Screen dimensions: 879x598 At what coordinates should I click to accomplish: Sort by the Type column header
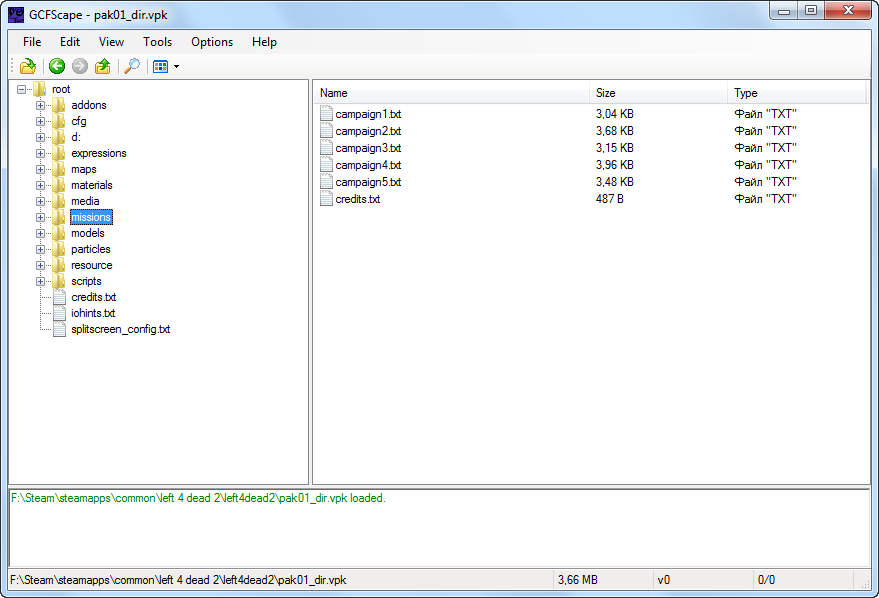[x=797, y=93]
